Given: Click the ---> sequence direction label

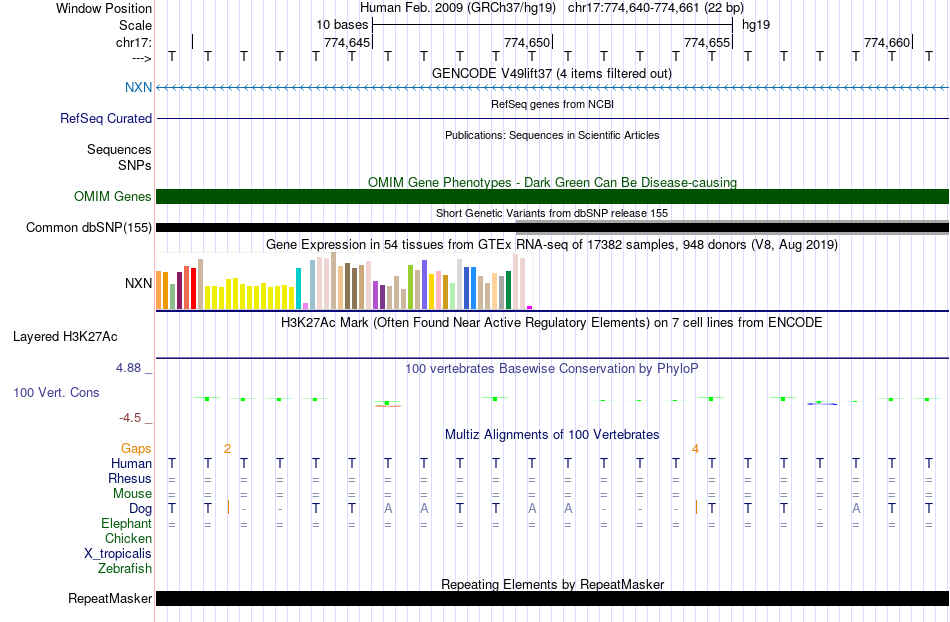Looking at the screenshot, I should coord(141,58).
